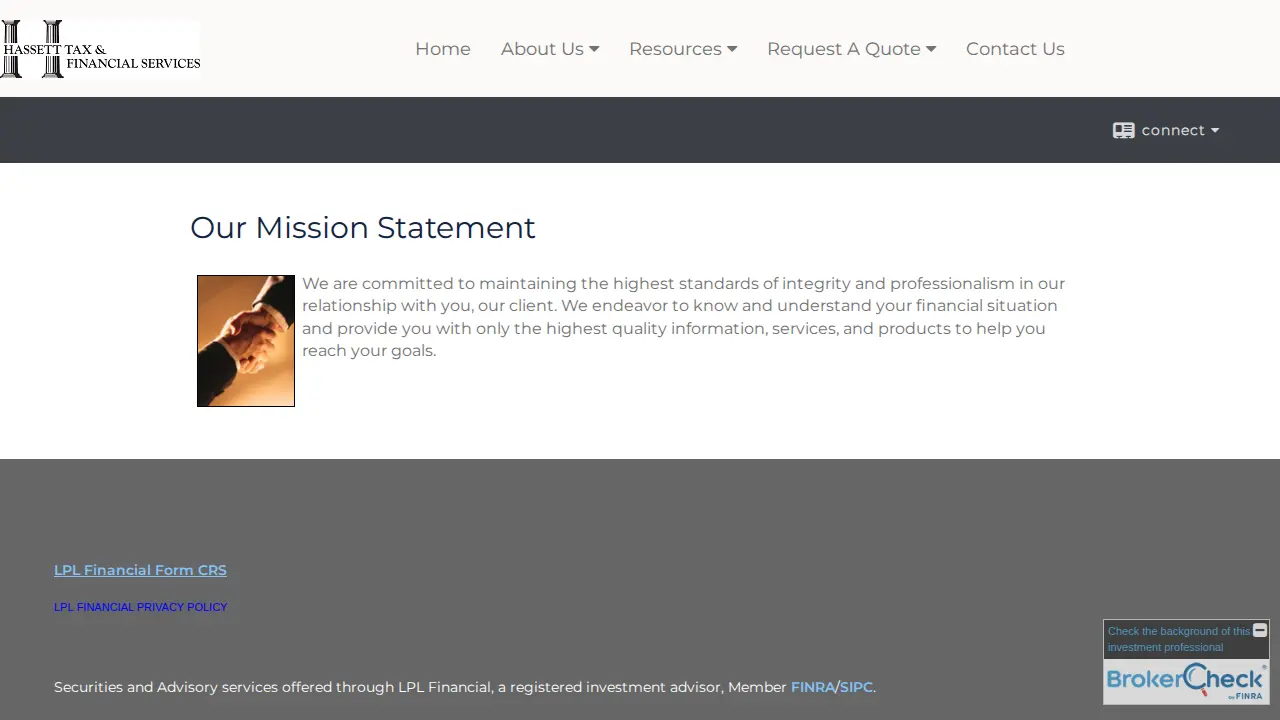Viewport: 1280px width, 720px height.
Task: Click the 'Our Mission Statement' heading
Action: 363,228
